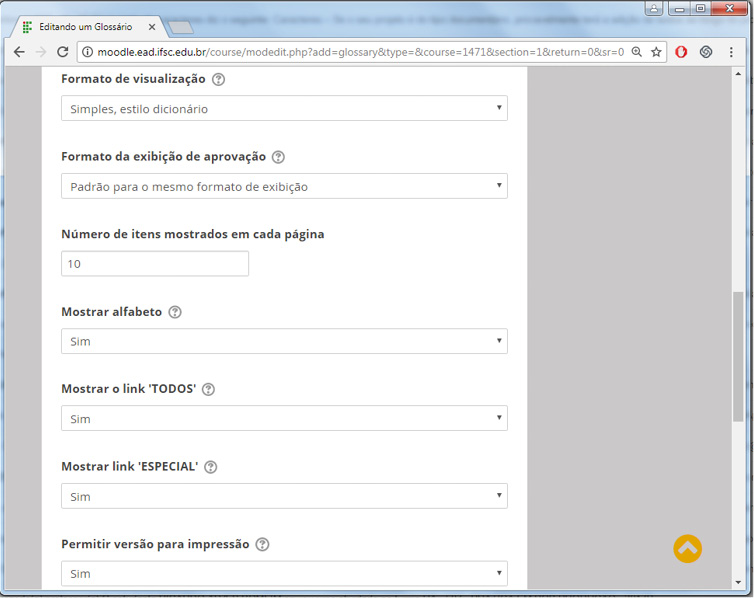Click the items per page number field
754x598 pixels.
(x=155, y=264)
